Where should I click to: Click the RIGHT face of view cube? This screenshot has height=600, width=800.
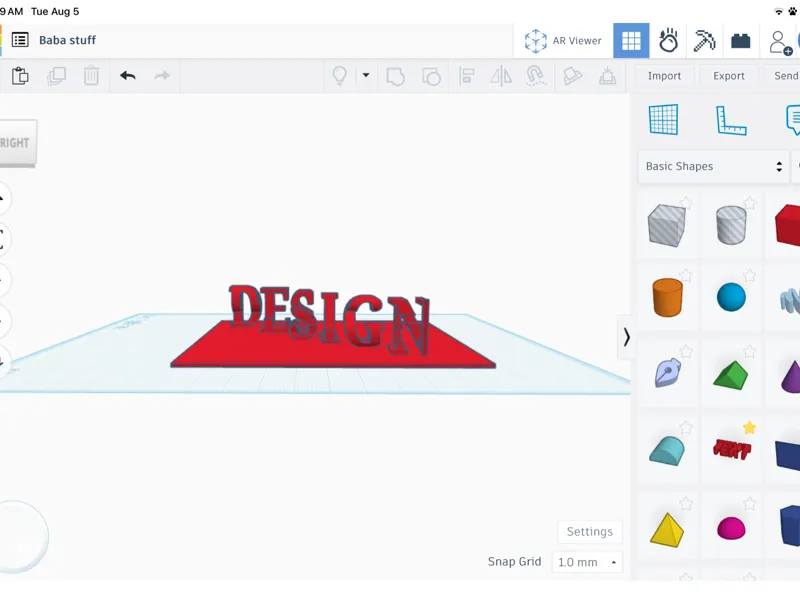pyautogui.click(x=17, y=143)
